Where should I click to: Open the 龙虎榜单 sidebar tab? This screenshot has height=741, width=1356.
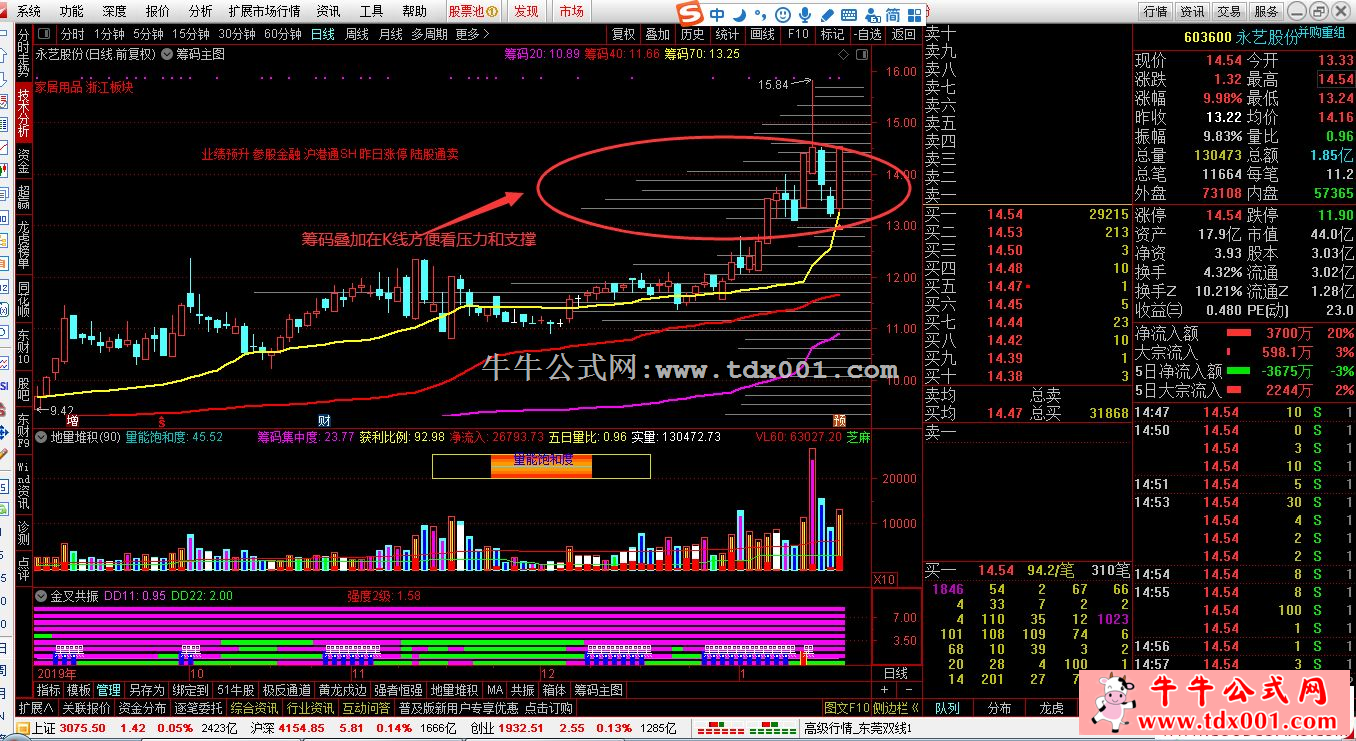coord(23,243)
